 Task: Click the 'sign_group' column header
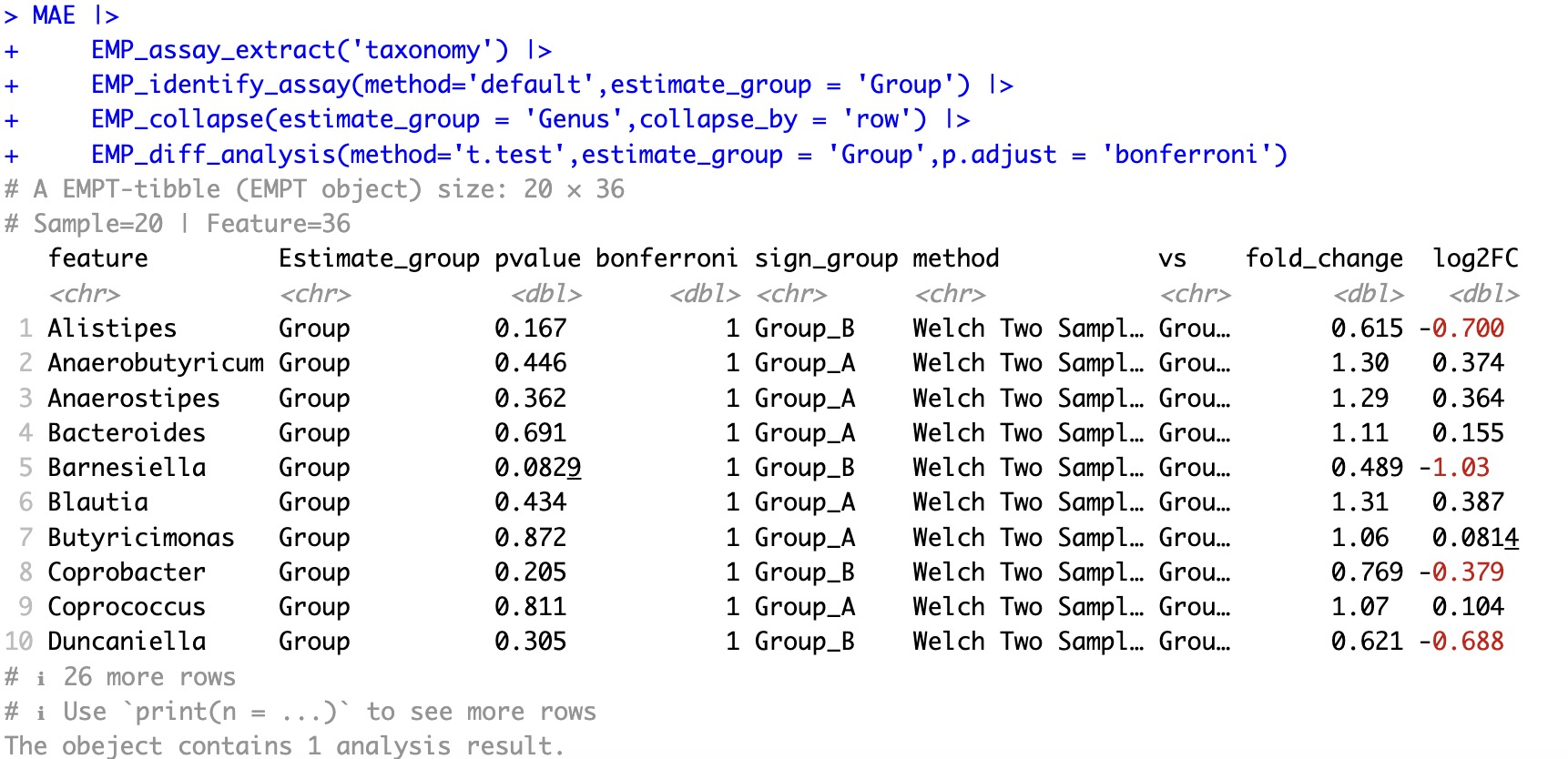826,258
